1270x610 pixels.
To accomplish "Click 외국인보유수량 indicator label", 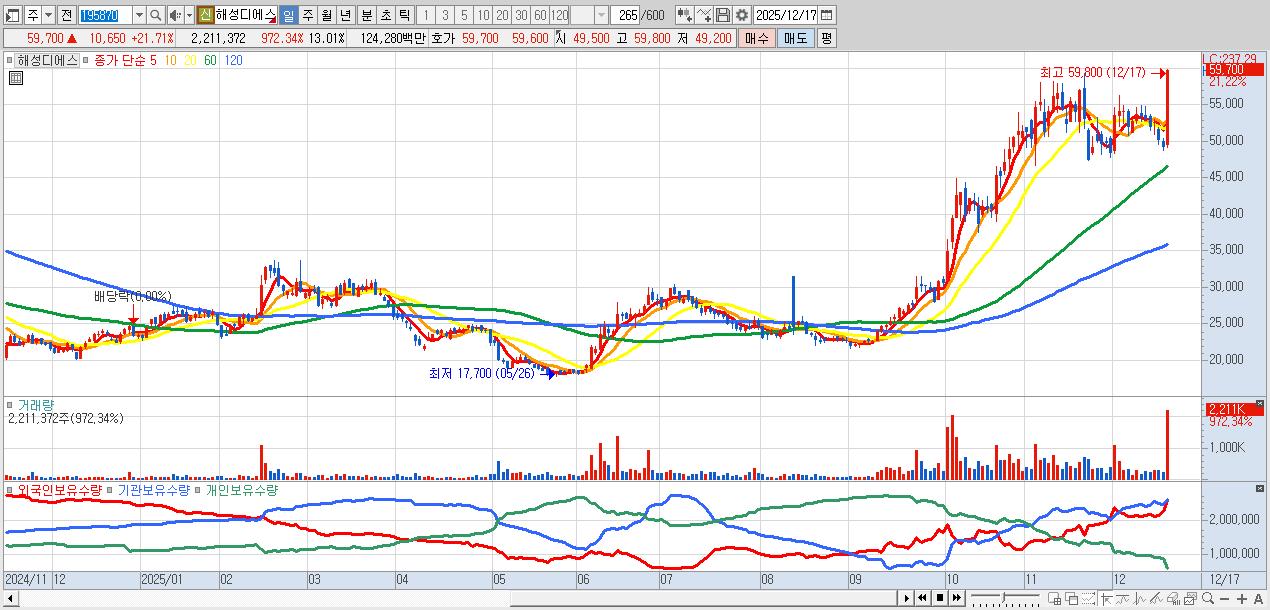I will point(59,491).
